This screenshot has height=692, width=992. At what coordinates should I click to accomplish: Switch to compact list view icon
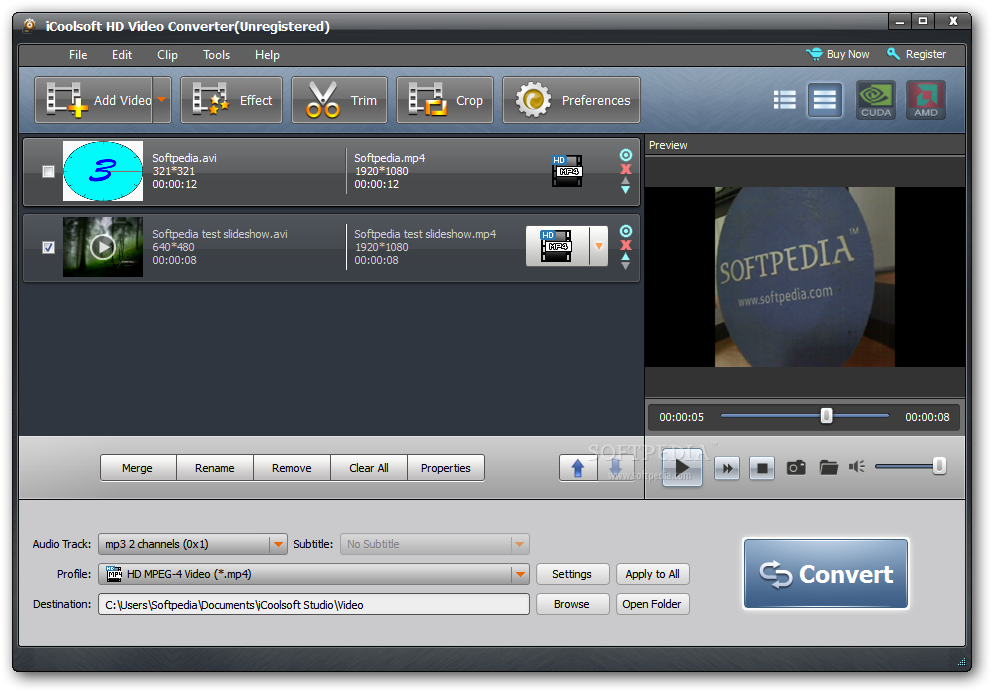(x=784, y=100)
